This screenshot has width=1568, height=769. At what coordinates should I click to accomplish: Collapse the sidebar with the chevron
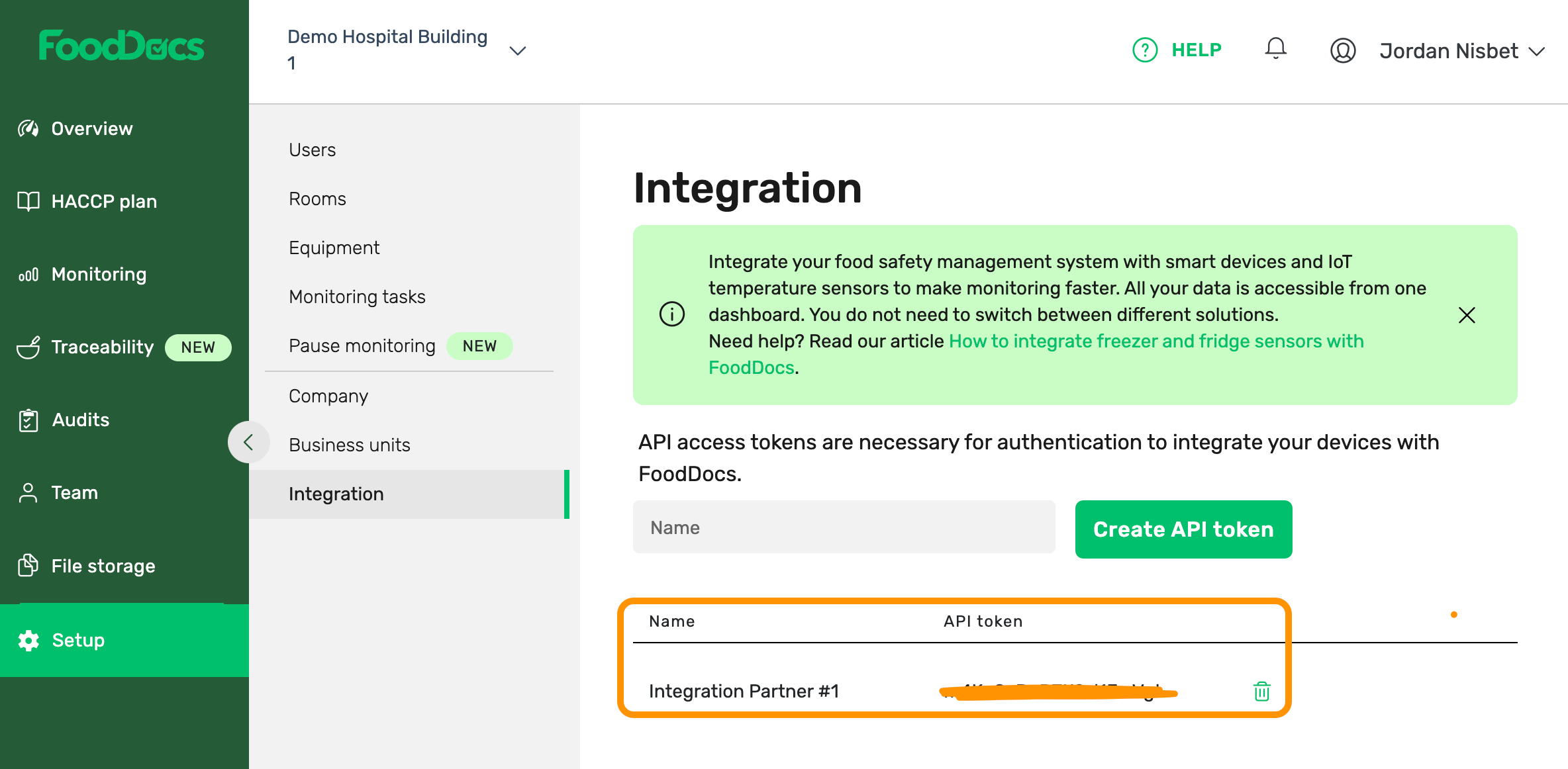point(249,441)
